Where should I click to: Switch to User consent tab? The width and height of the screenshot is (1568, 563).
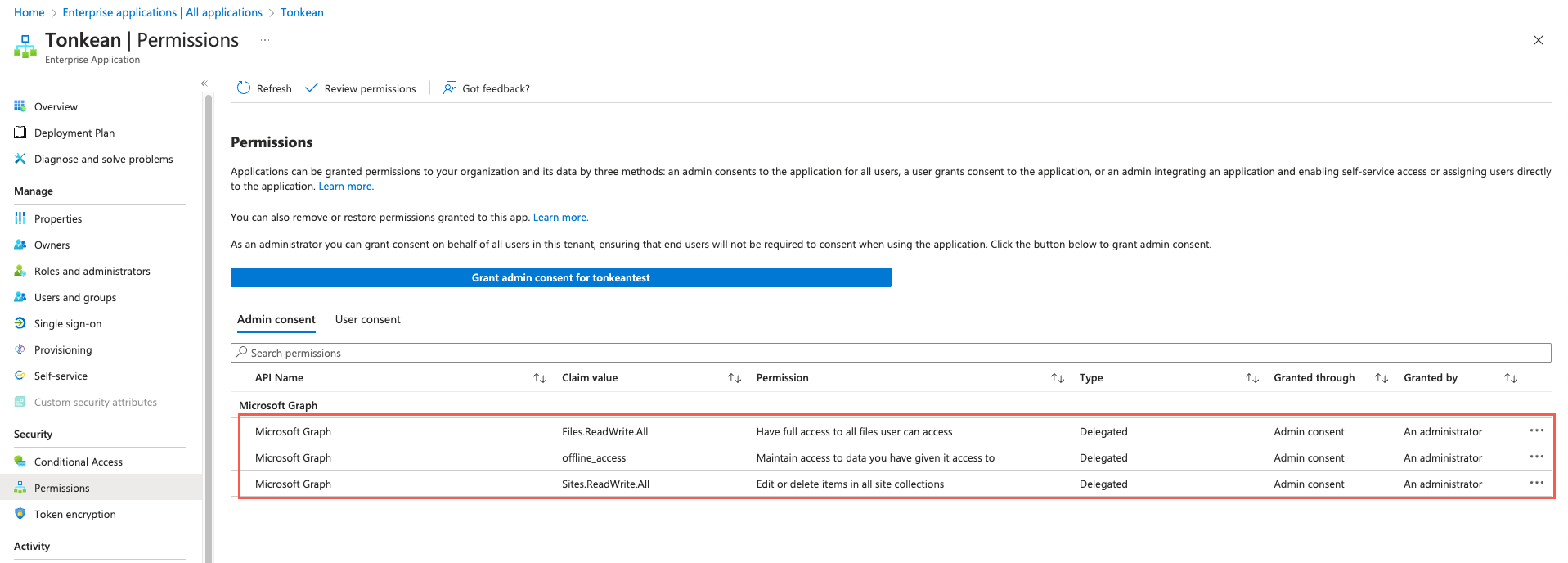[367, 320]
